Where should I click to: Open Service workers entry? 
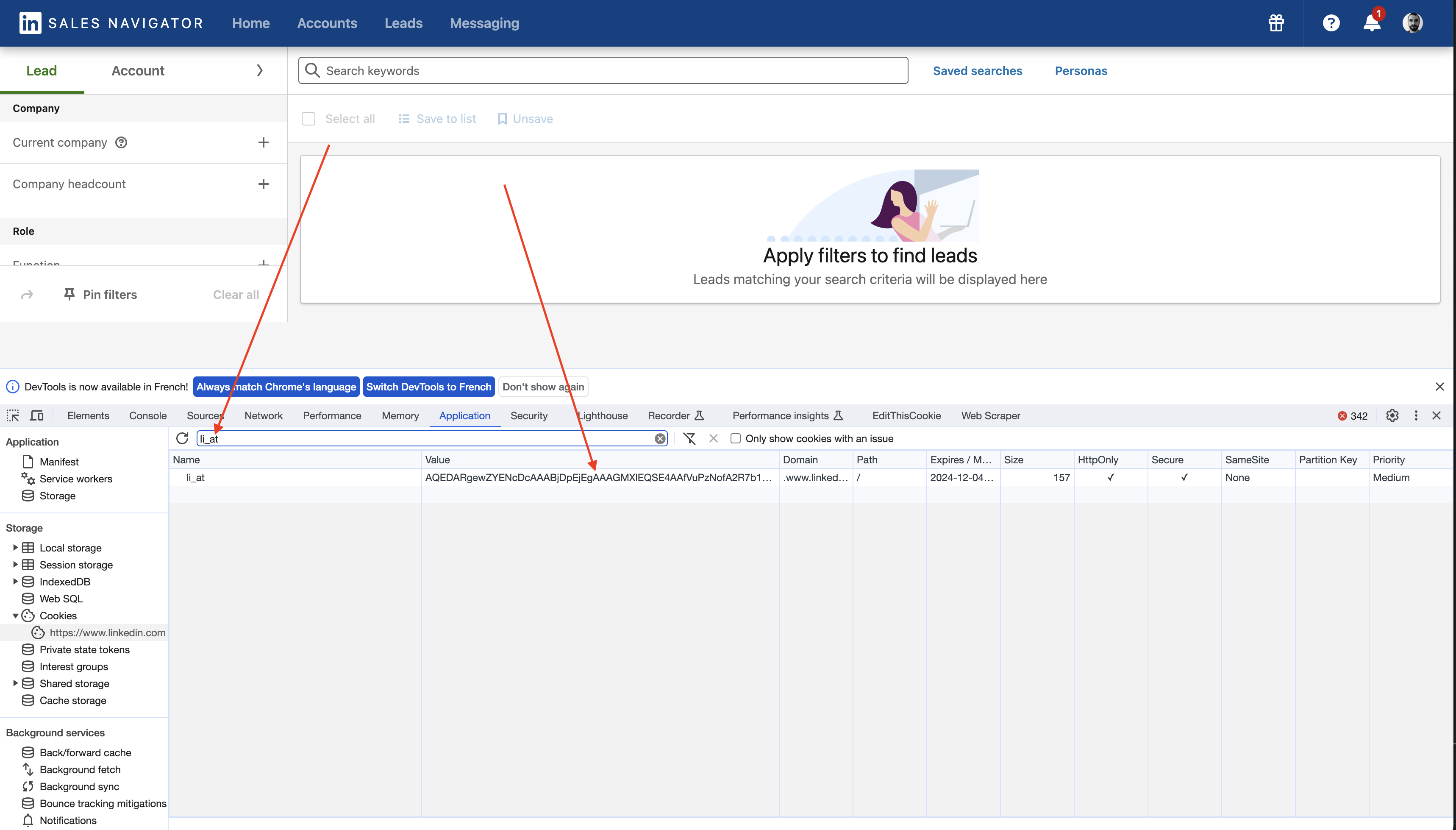click(x=76, y=479)
